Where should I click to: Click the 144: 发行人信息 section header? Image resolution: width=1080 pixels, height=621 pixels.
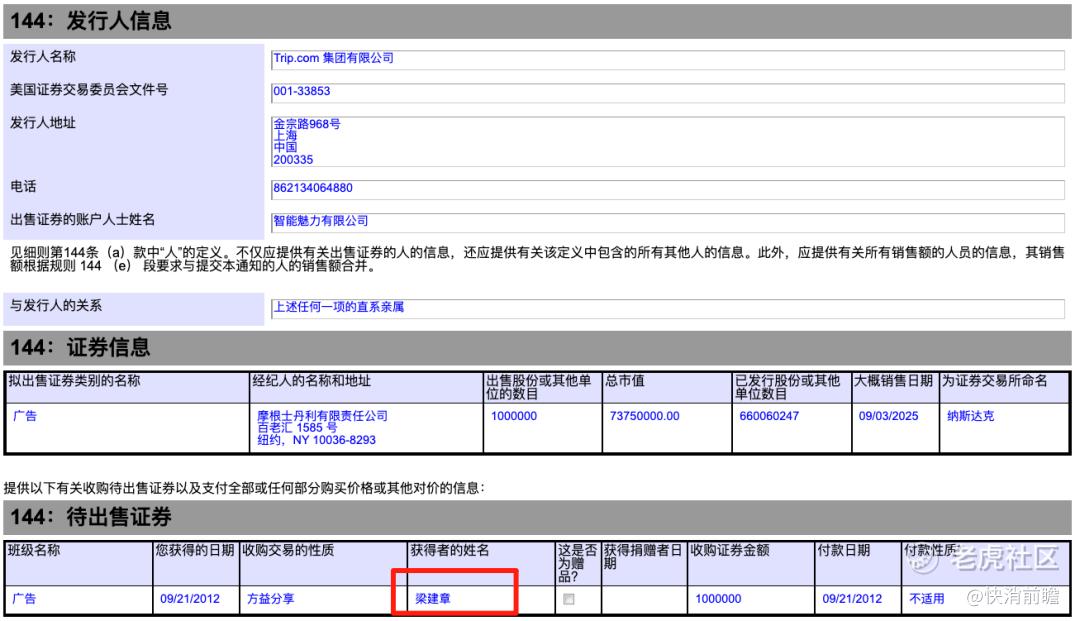(537, 21)
